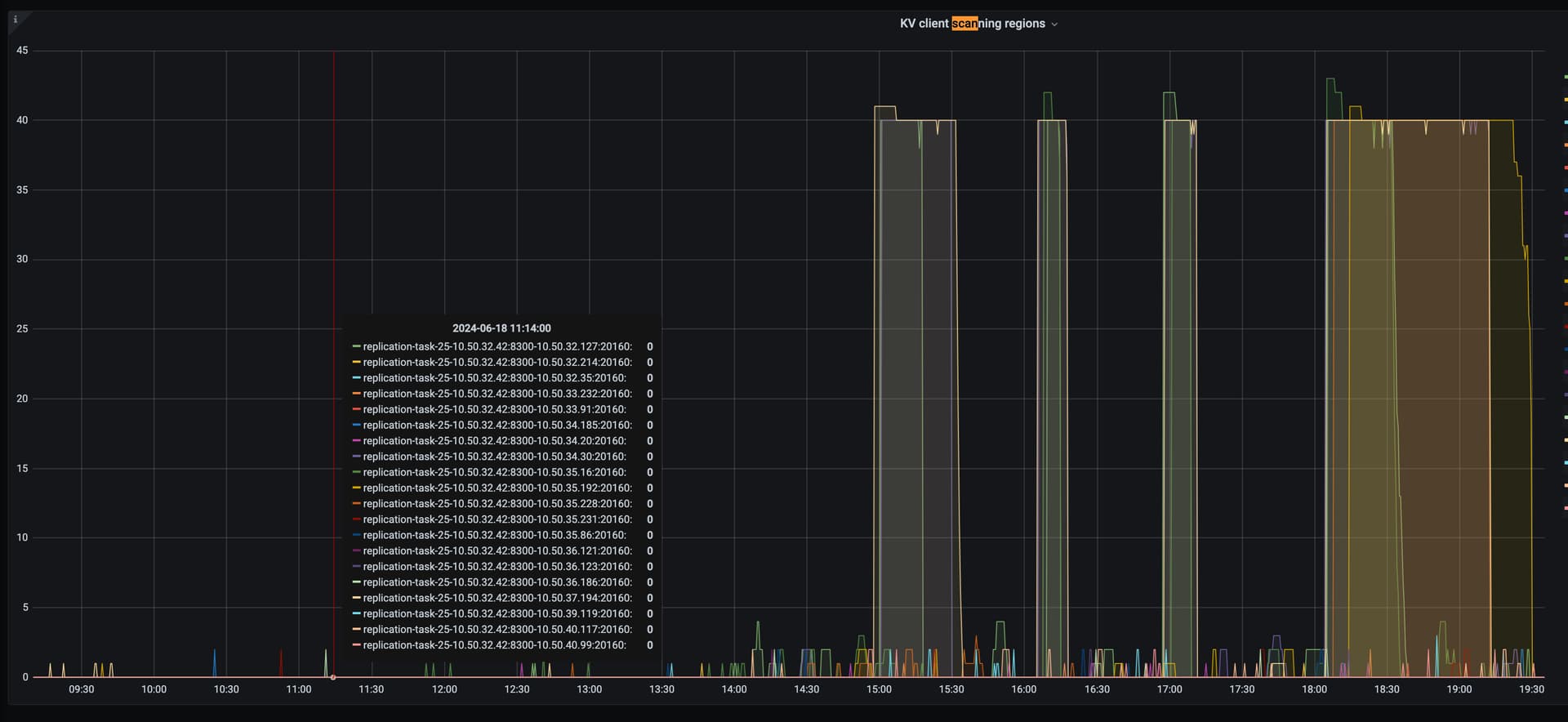The image size is (1568, 722).
Task: Click magenta marker for series 10.50.34.20:20160
Action: point(356,441)
